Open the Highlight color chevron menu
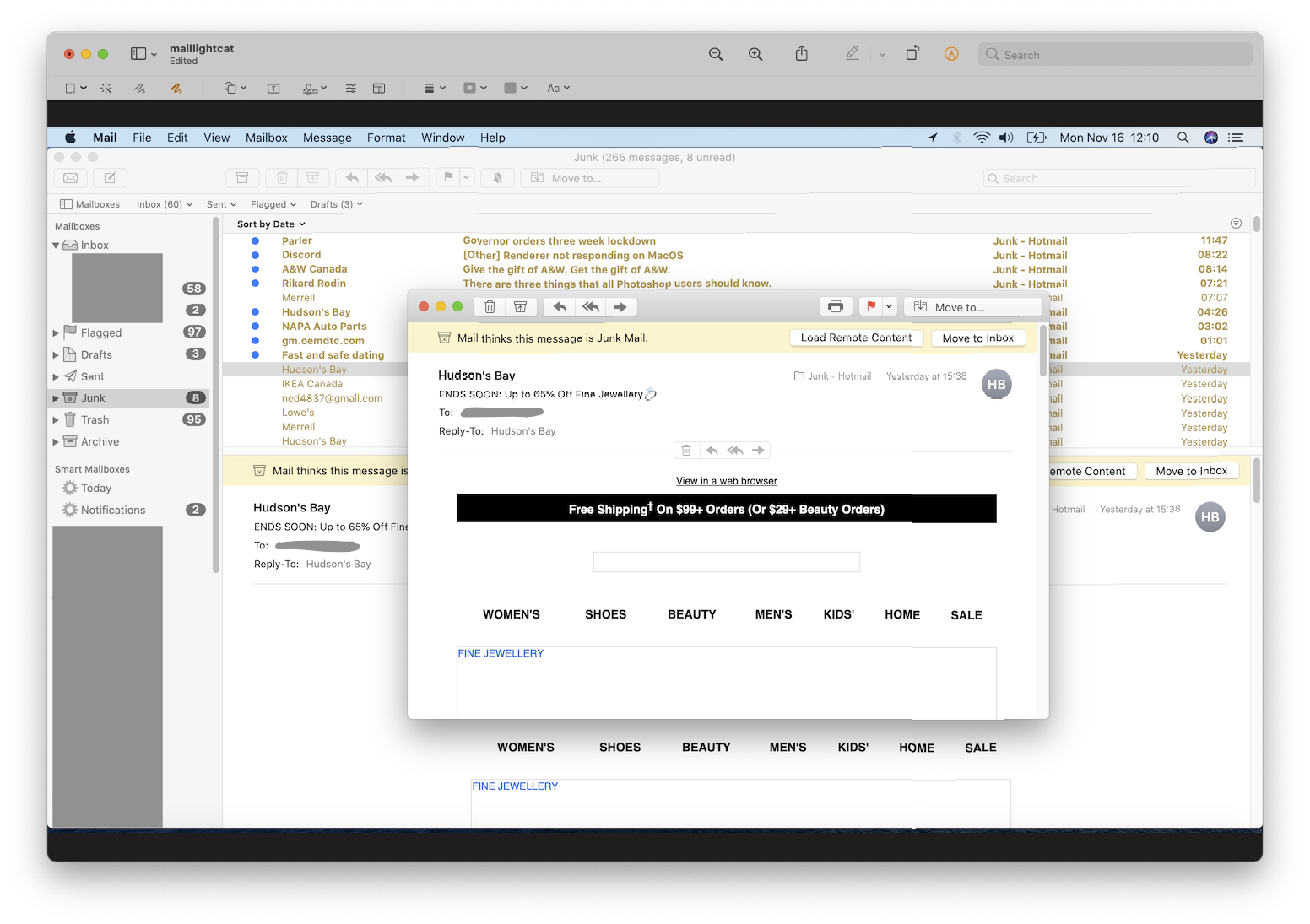 [x=882, y=54]
